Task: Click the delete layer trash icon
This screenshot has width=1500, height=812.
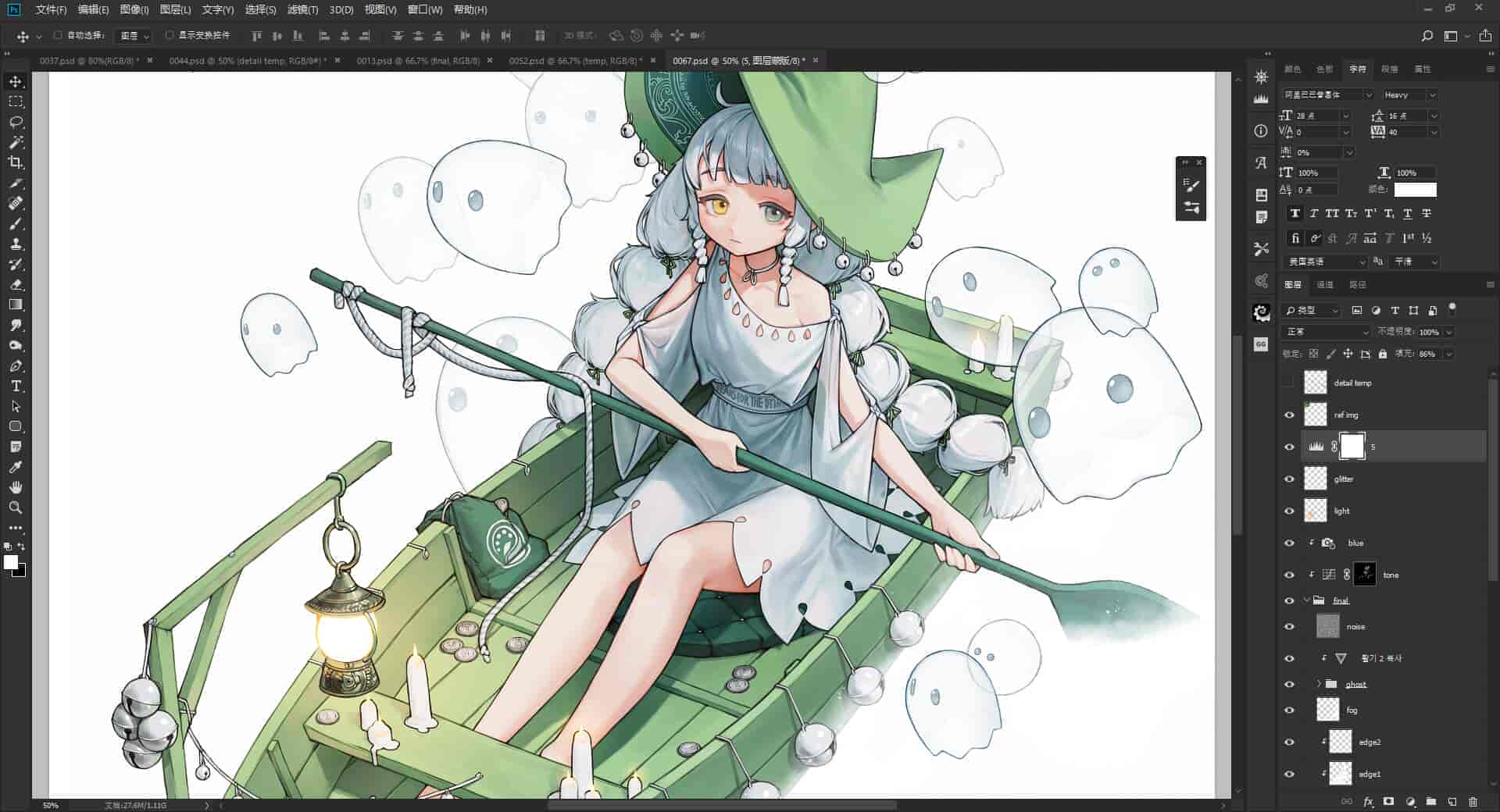Action: click(1473, 801)
